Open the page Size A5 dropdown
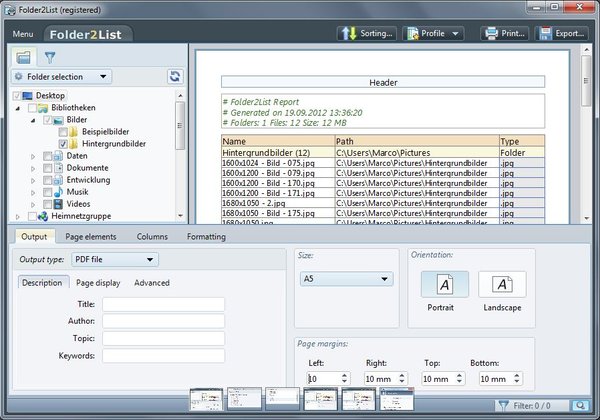The width and height of the screenshot is (600, 420). click(x=346, y=279)
